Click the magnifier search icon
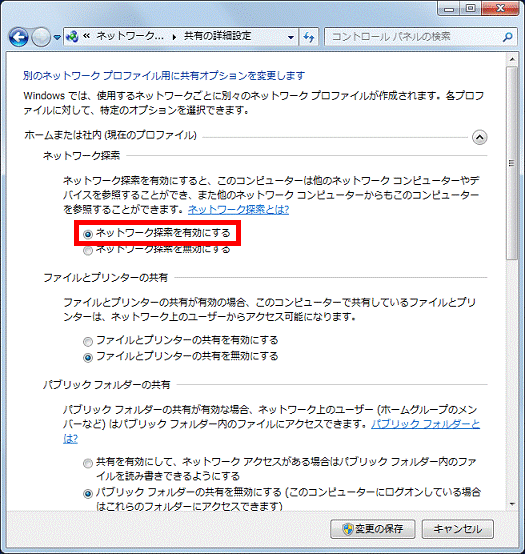This screenshot has height=554, width=525. [x=507, y=37]
